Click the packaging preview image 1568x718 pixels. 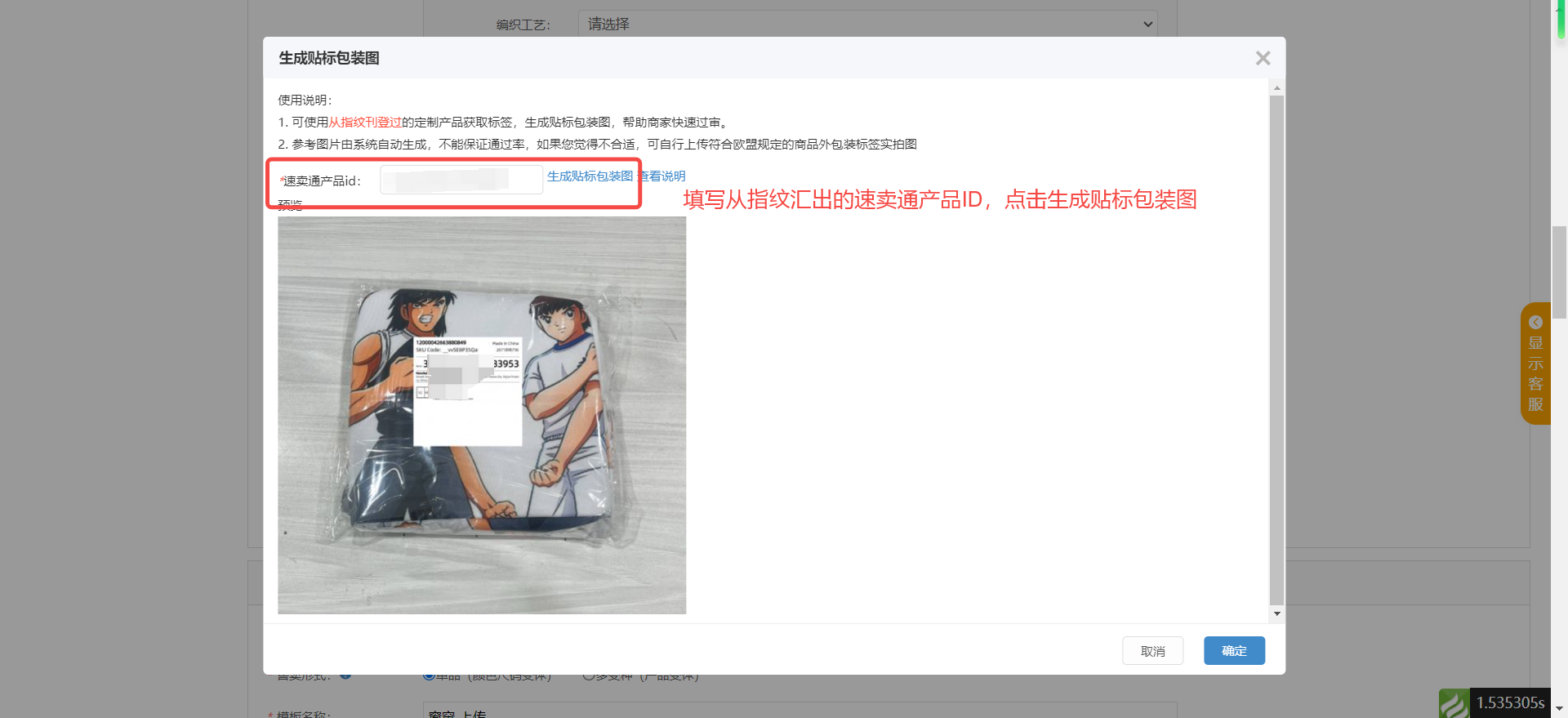482,415
